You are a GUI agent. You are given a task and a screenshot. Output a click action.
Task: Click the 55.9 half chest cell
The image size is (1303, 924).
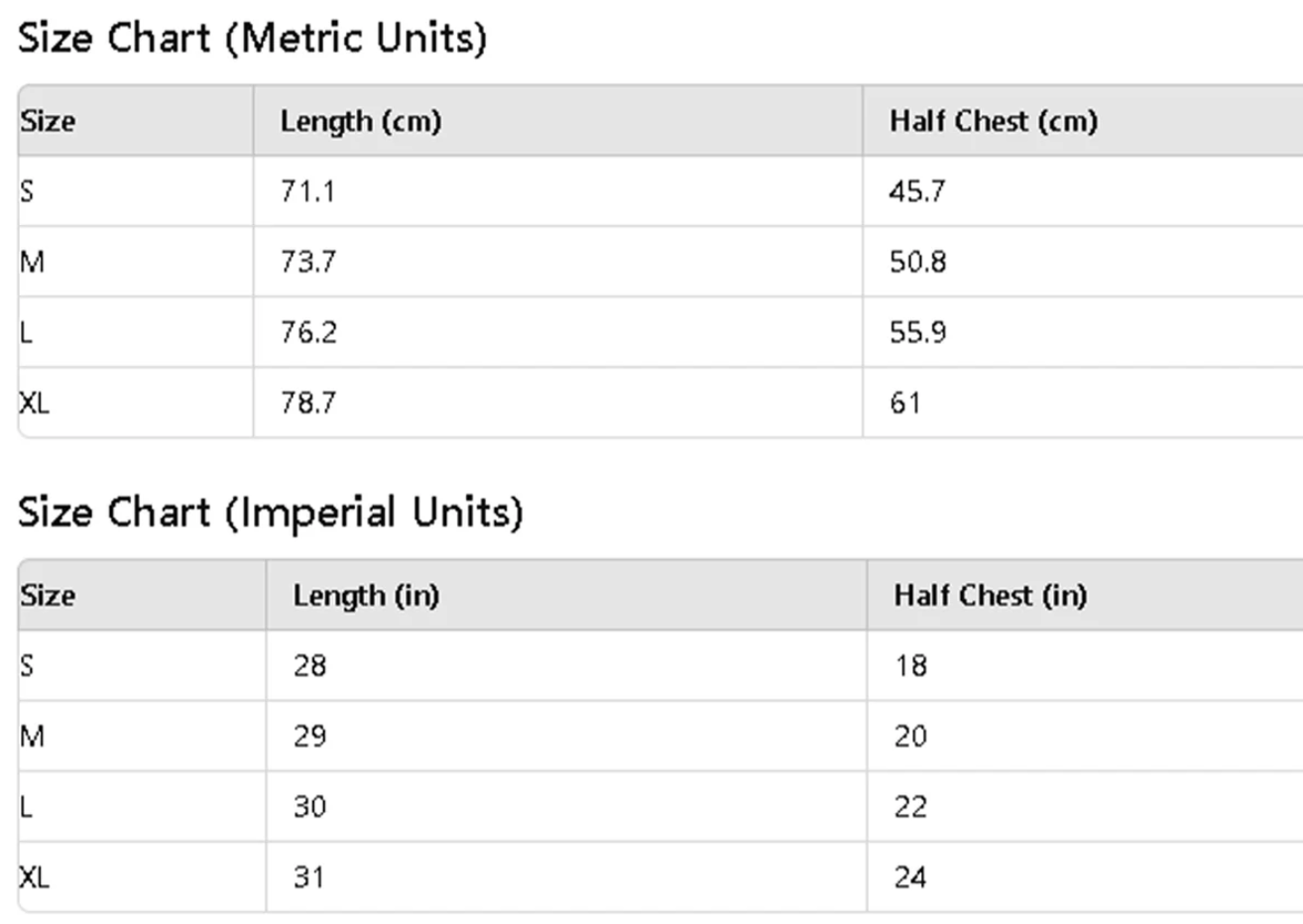click(x=917, y=332)
